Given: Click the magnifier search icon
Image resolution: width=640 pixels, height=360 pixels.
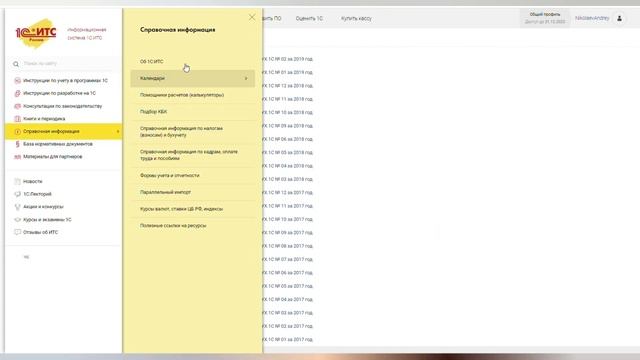Looking at the screenshot, I should pos(16,64).
